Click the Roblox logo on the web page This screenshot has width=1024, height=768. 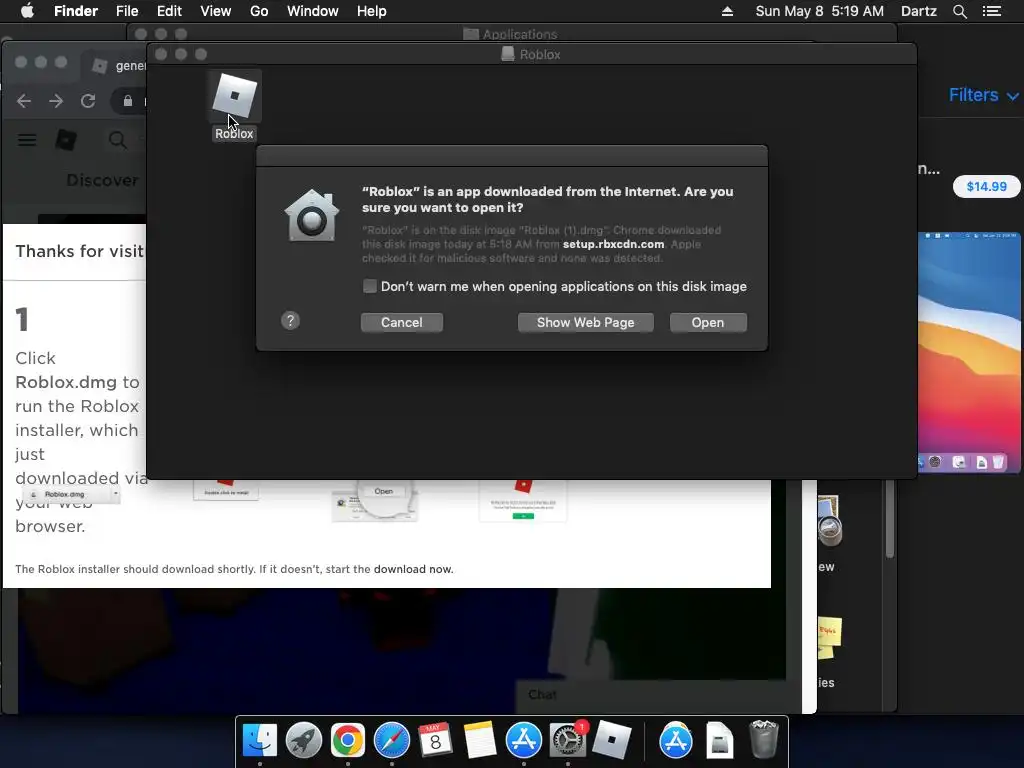pyautogui.click(x=66, y=140)
